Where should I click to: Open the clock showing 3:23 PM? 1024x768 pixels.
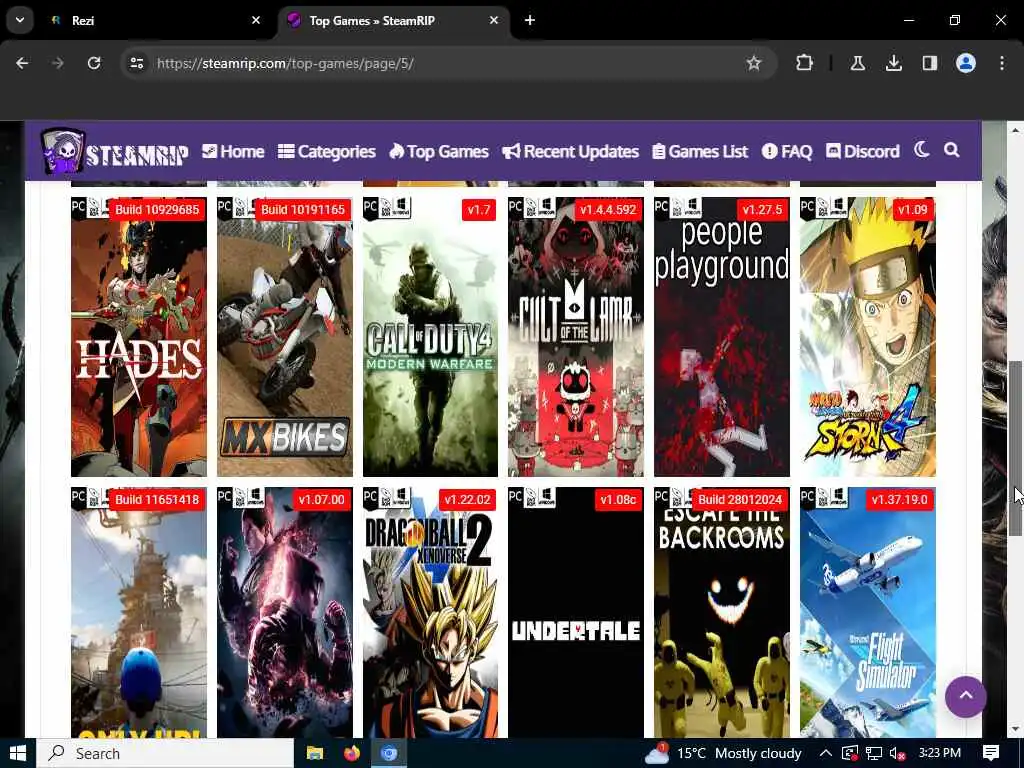(940, 754)
